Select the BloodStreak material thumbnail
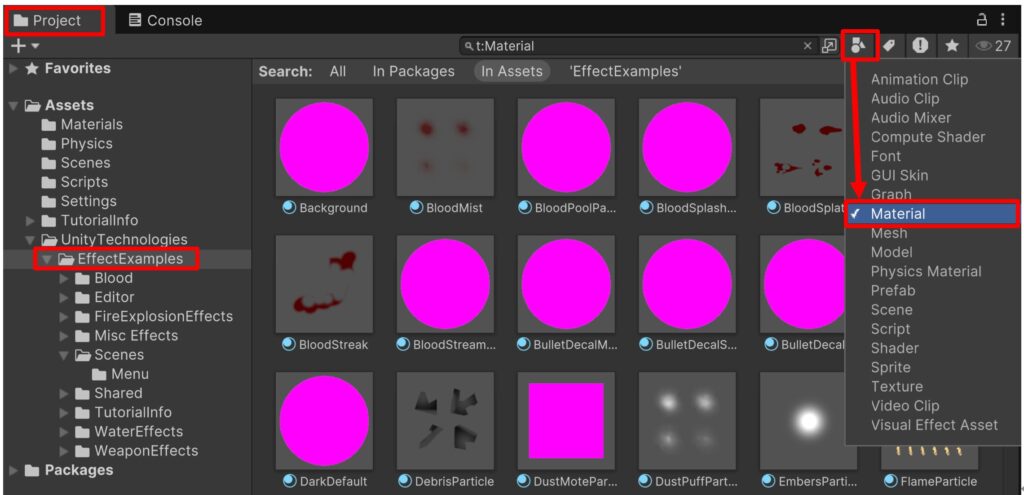 tap(324, 284)
